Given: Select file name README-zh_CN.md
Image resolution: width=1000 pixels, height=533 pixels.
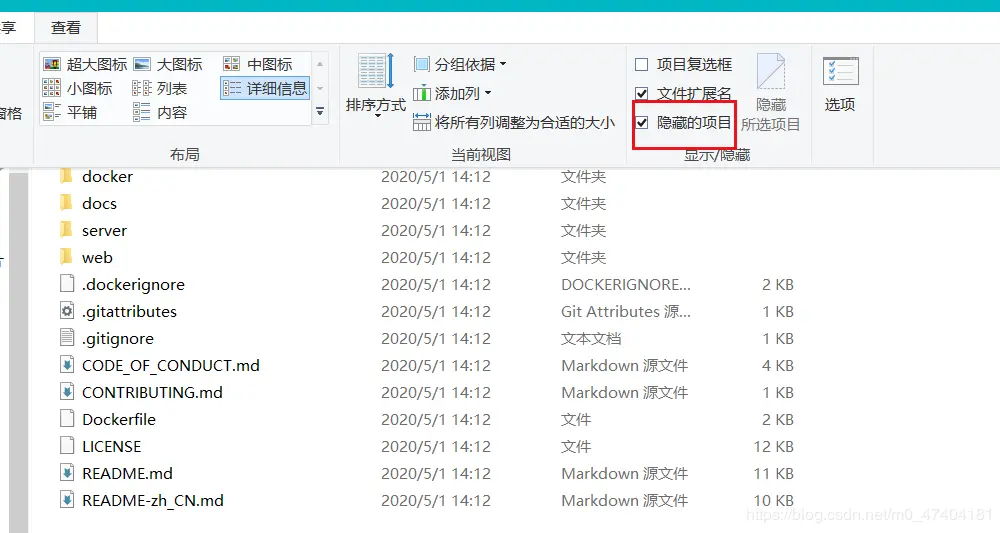Looking at the screenshot, I should tap(153, 500).
